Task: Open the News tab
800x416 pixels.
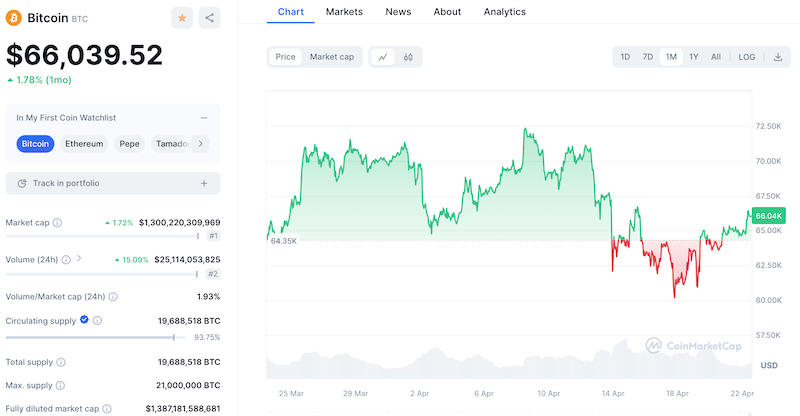Action: 398,12
